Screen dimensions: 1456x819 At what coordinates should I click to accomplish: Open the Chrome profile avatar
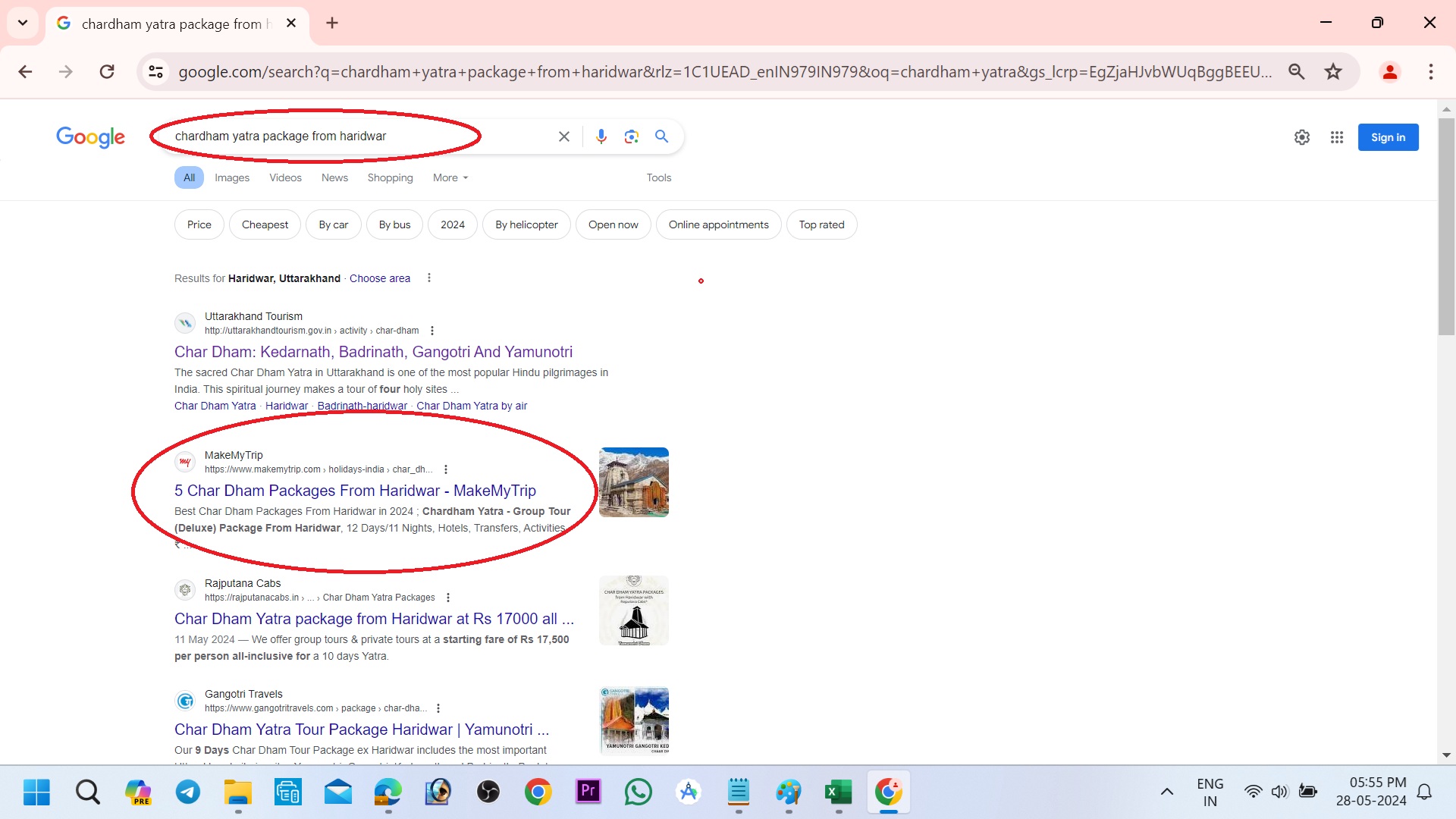pos(1390,72)
